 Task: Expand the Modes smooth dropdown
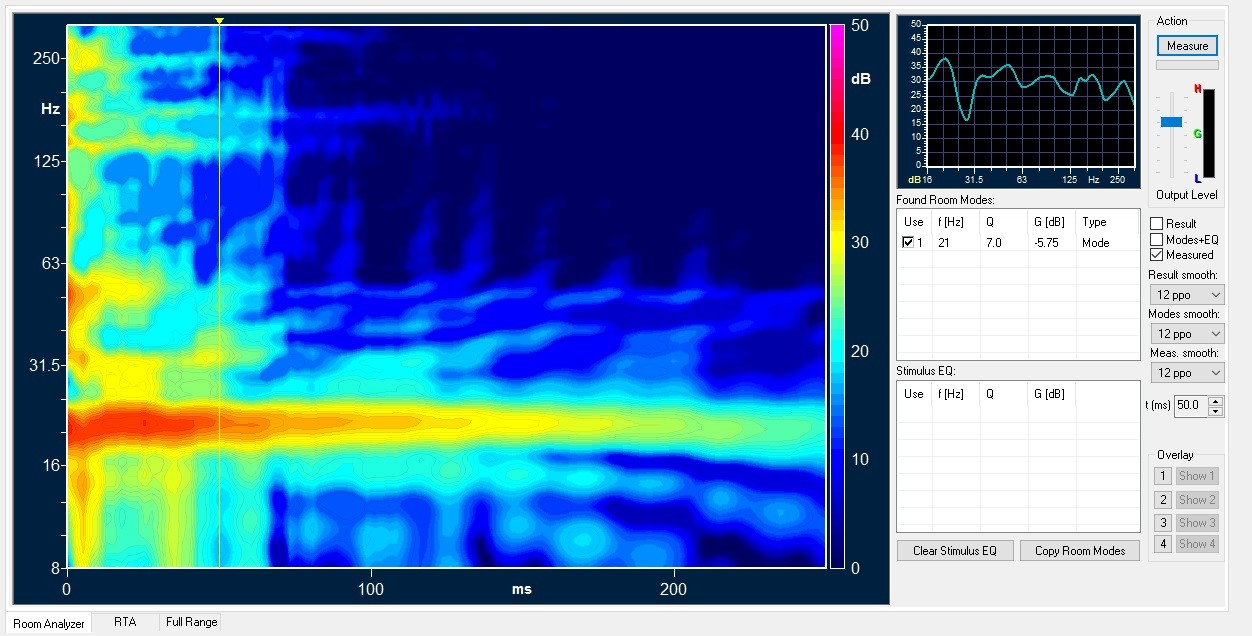click(x=1186, y=334)
